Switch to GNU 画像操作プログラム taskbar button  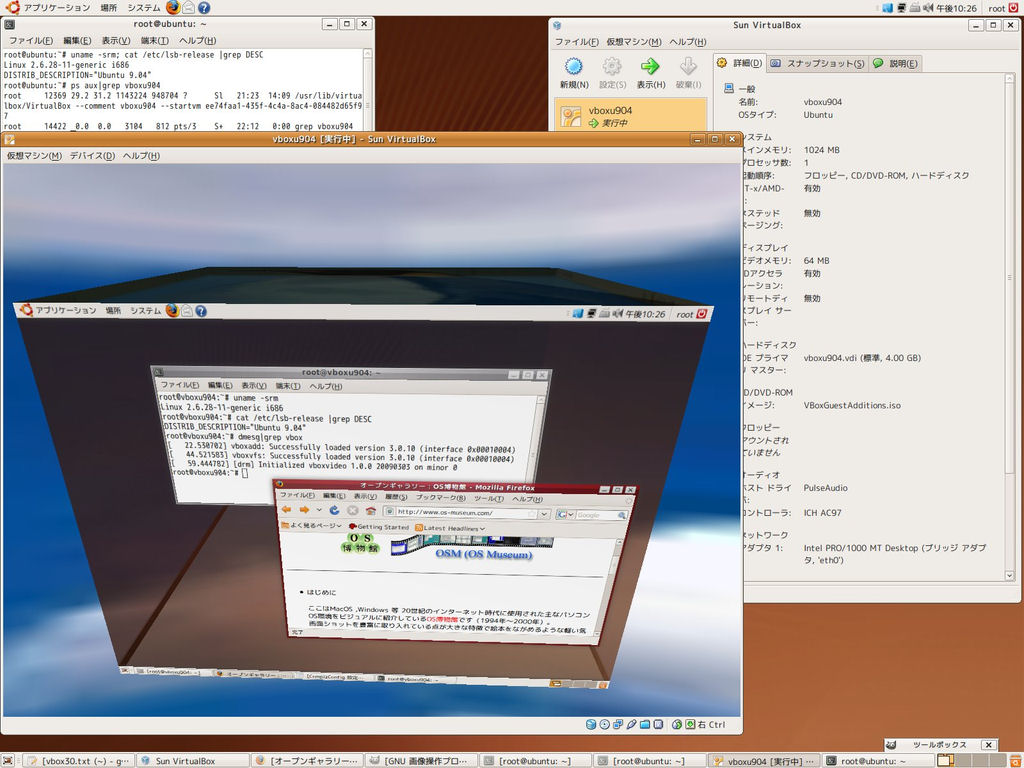[421, 761]
